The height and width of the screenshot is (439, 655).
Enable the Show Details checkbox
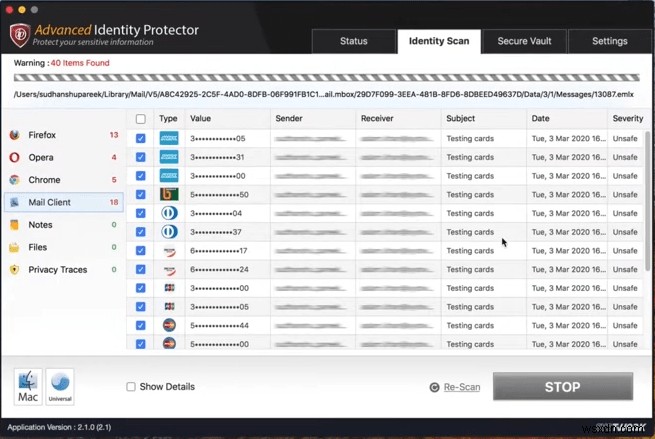[131, 387]
